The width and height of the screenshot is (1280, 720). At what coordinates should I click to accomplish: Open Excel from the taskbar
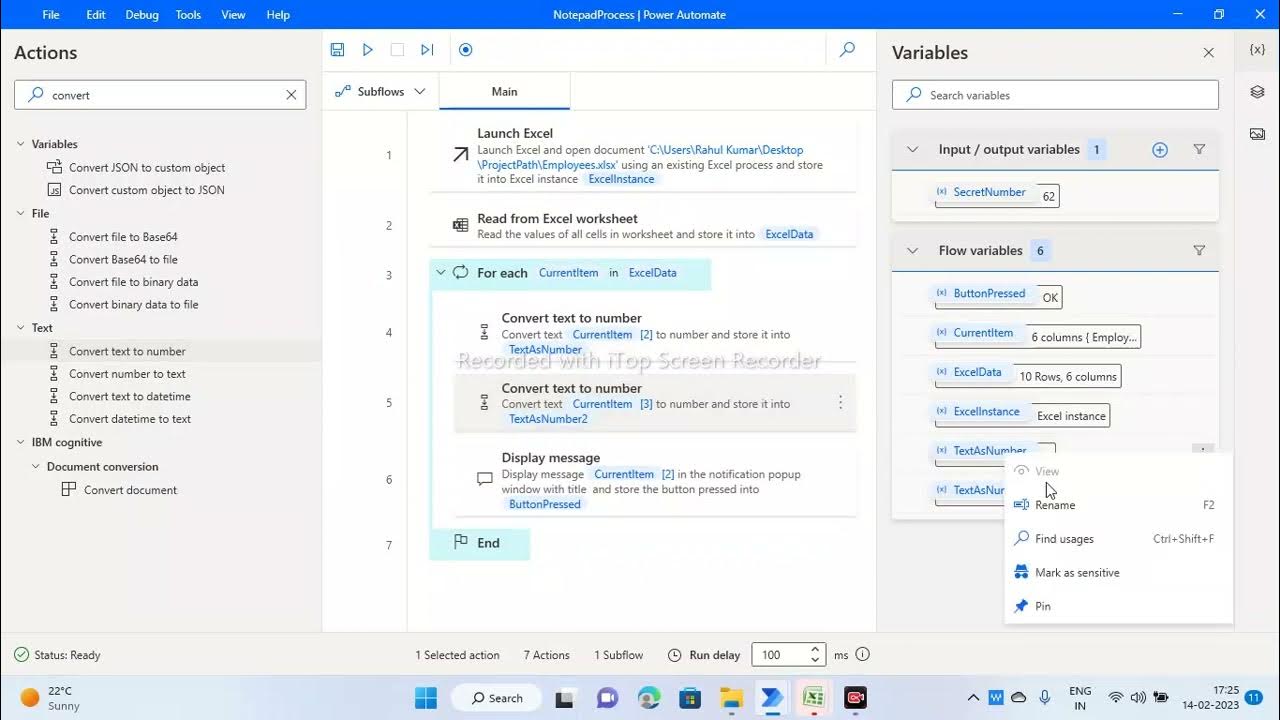[x=813, y=697]
